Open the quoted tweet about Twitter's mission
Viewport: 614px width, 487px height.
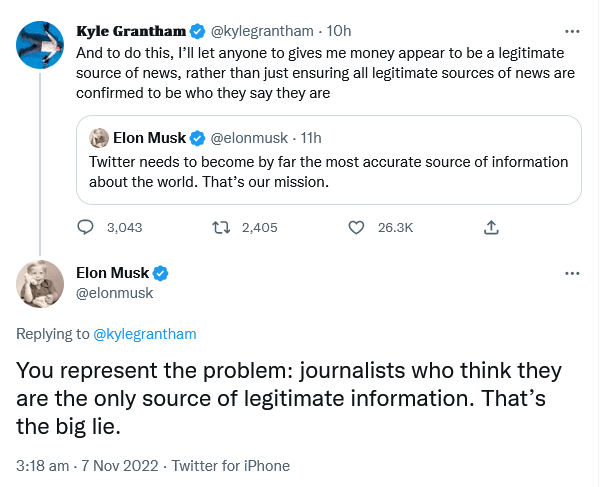click(329, 160)
